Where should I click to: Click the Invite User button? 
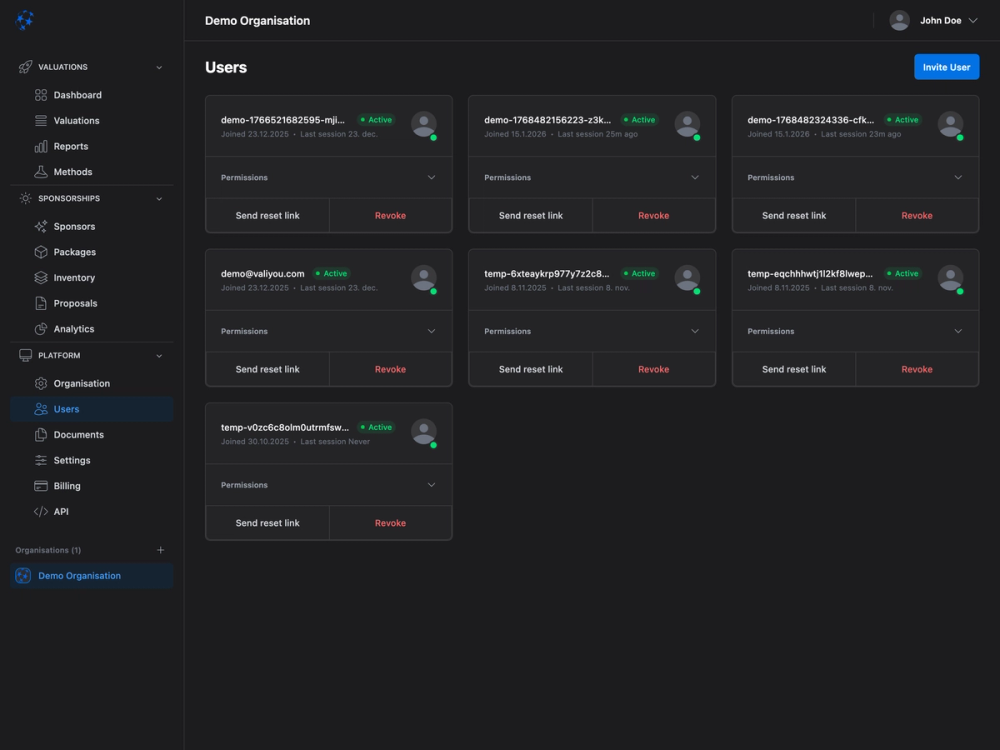[x=946, y=66]
